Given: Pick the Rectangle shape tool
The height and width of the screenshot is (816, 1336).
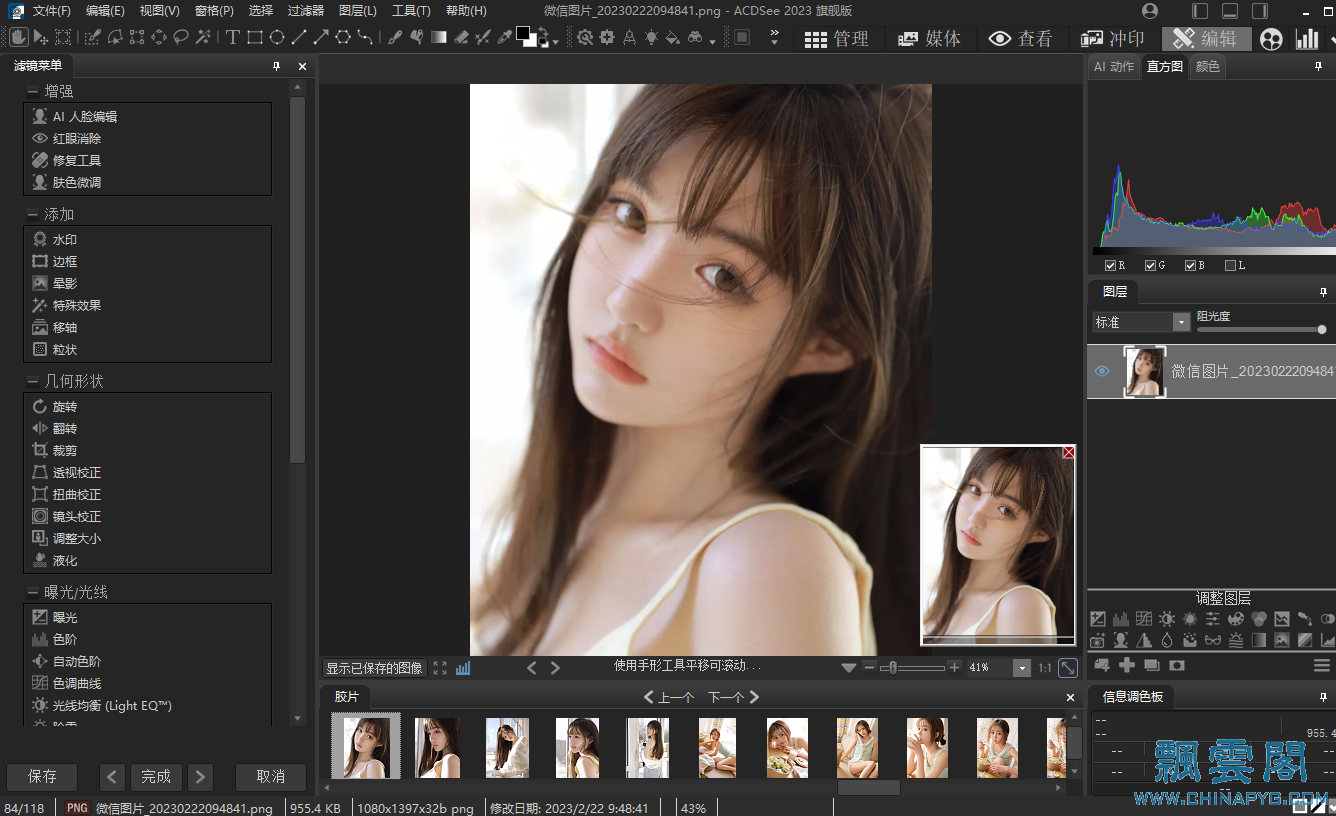Looking at the screenshot, I should point(255,38).
